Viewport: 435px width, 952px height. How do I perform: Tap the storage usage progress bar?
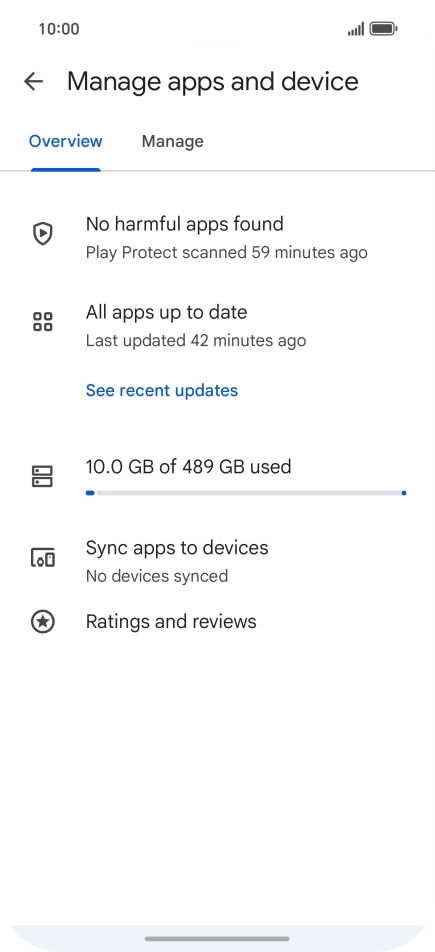click(246, 493)
